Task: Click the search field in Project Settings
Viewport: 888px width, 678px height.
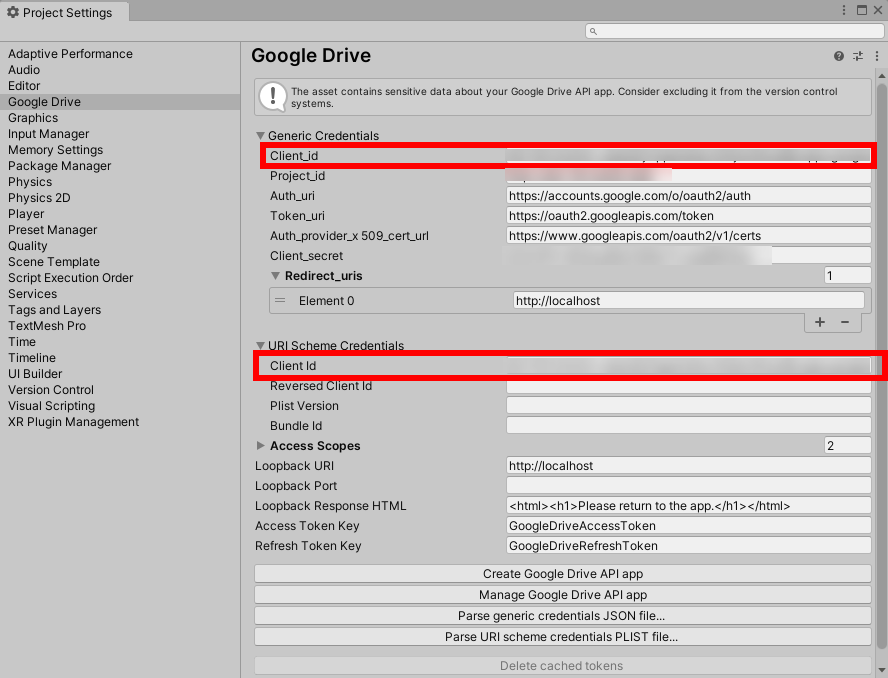Action: click(x=734, y=31)
